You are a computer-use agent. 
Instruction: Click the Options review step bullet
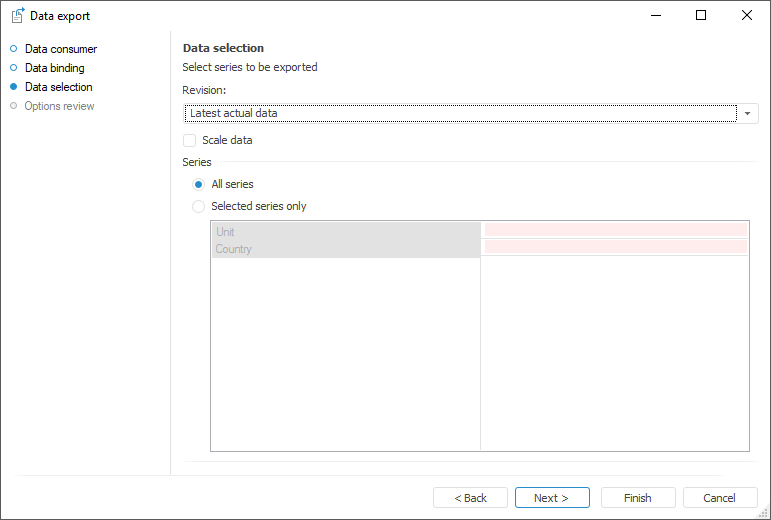[14, 106]
